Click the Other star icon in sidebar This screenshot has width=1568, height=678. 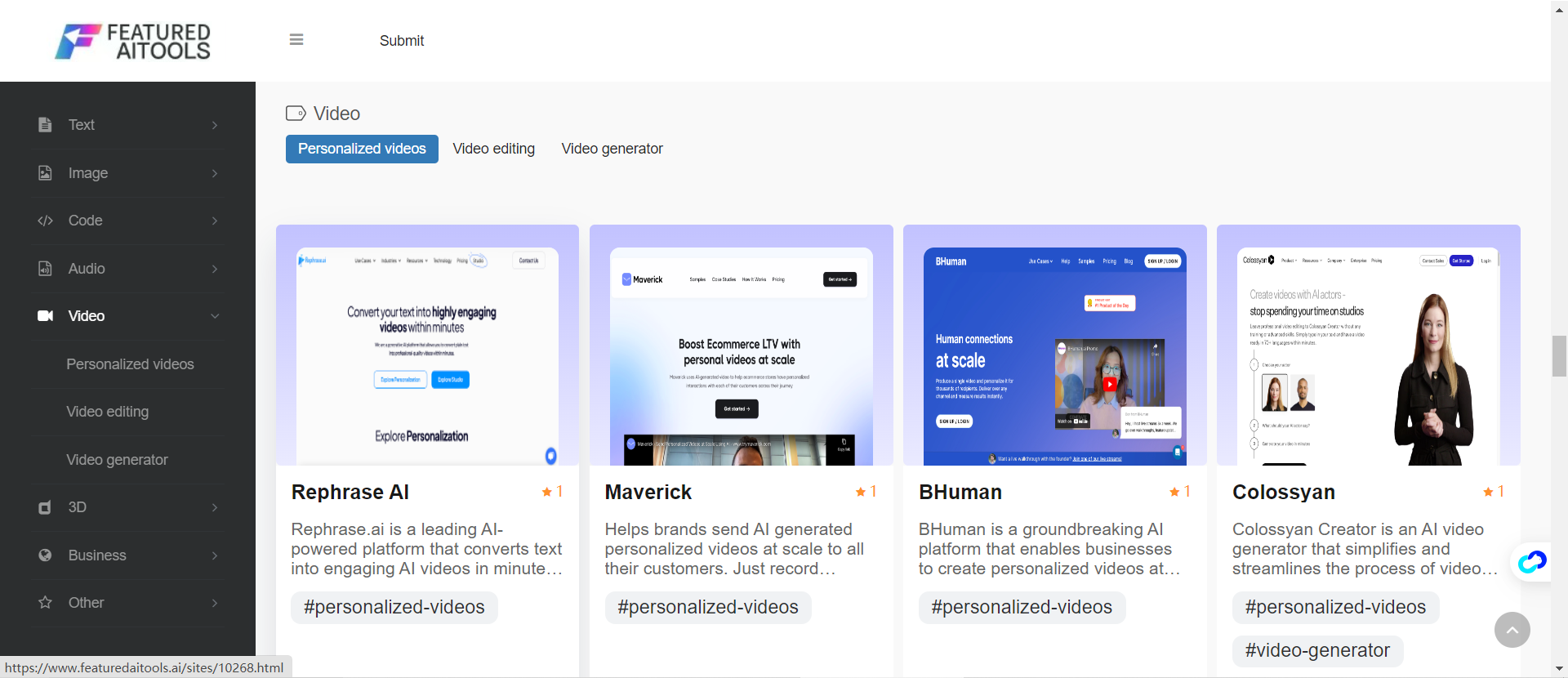[45, 603]
